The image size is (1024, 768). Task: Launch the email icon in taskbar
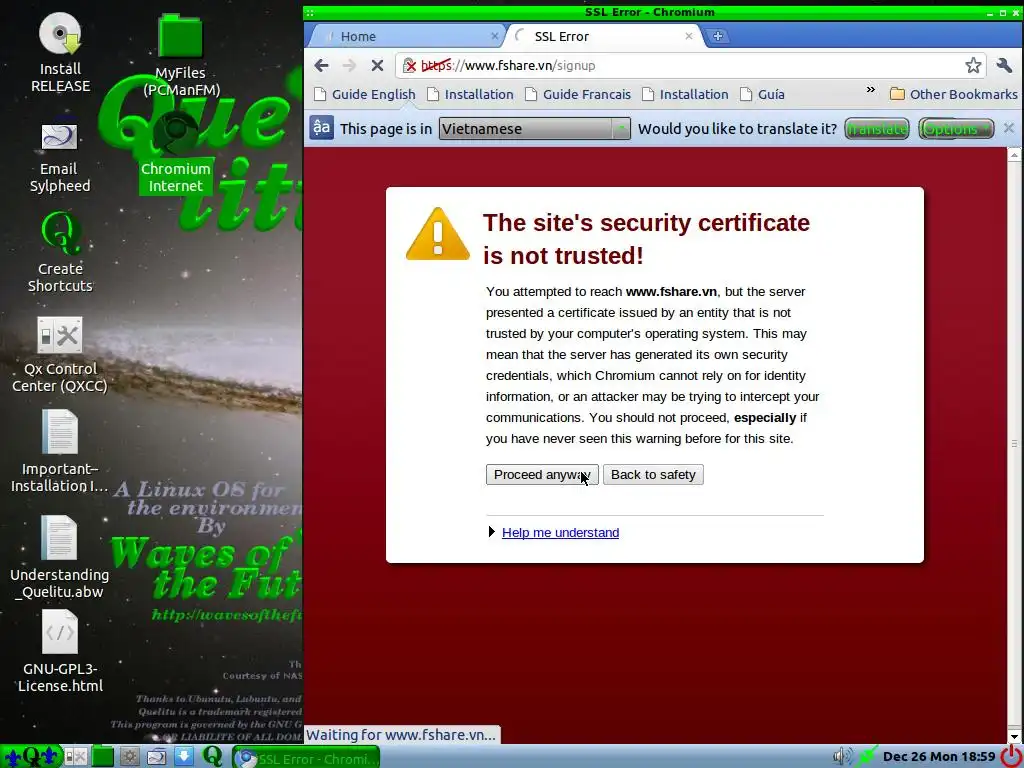coord(157,756)
